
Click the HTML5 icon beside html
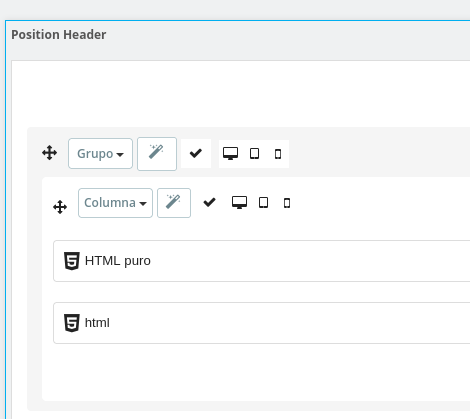coord(72,323)
